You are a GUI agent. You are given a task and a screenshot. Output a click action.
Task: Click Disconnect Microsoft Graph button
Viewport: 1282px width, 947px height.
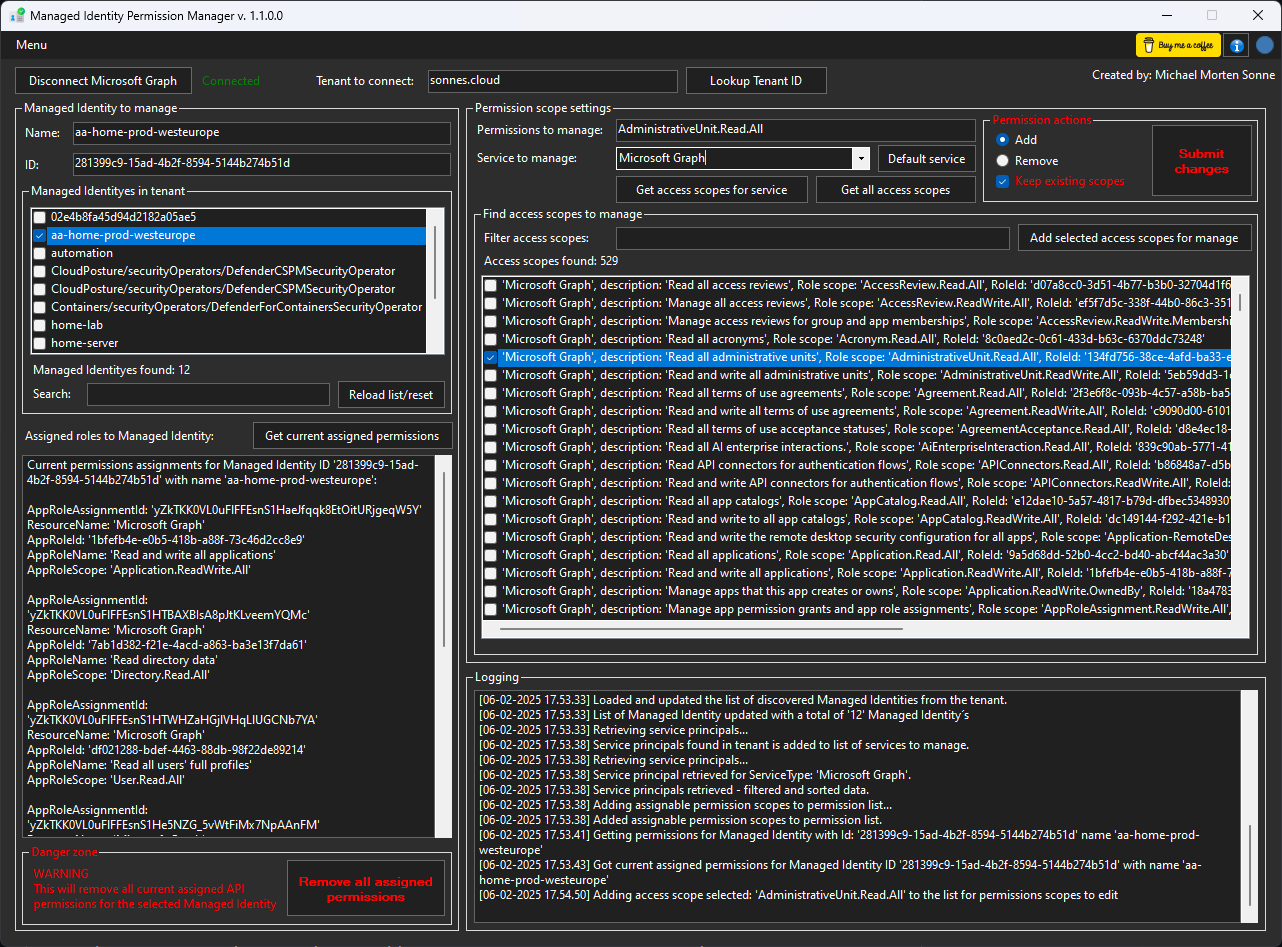[103, 81]
